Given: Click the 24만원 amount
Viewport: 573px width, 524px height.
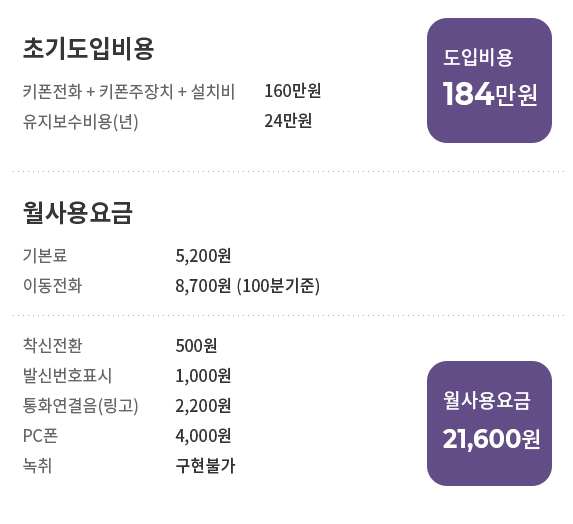Looking at the screenshot, I should coord(288,121).
